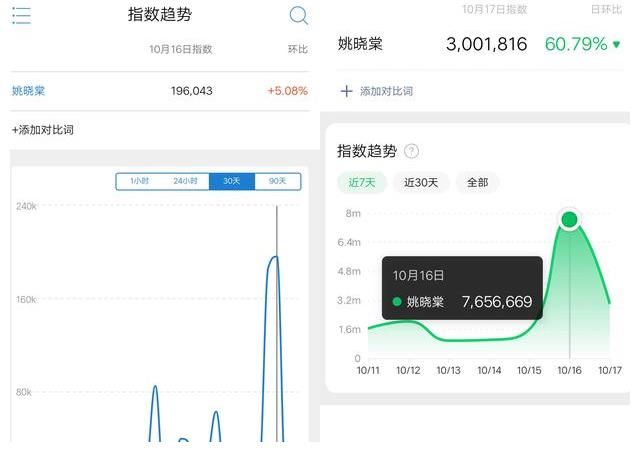Click the green down arrow beside 60.79%

coord(617,44)
